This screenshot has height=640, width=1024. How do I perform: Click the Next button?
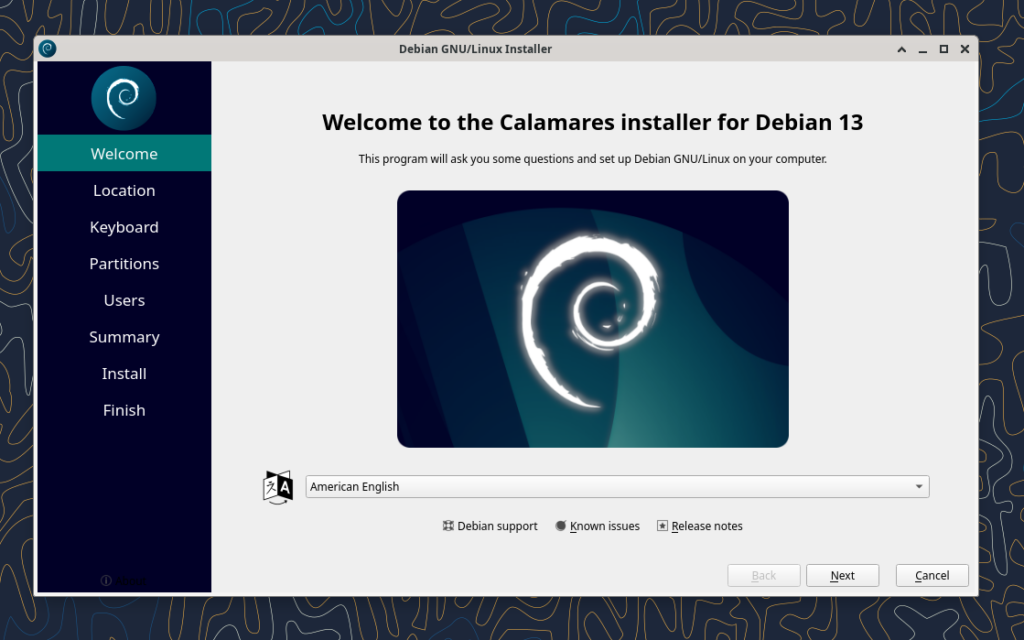[842, 575]
